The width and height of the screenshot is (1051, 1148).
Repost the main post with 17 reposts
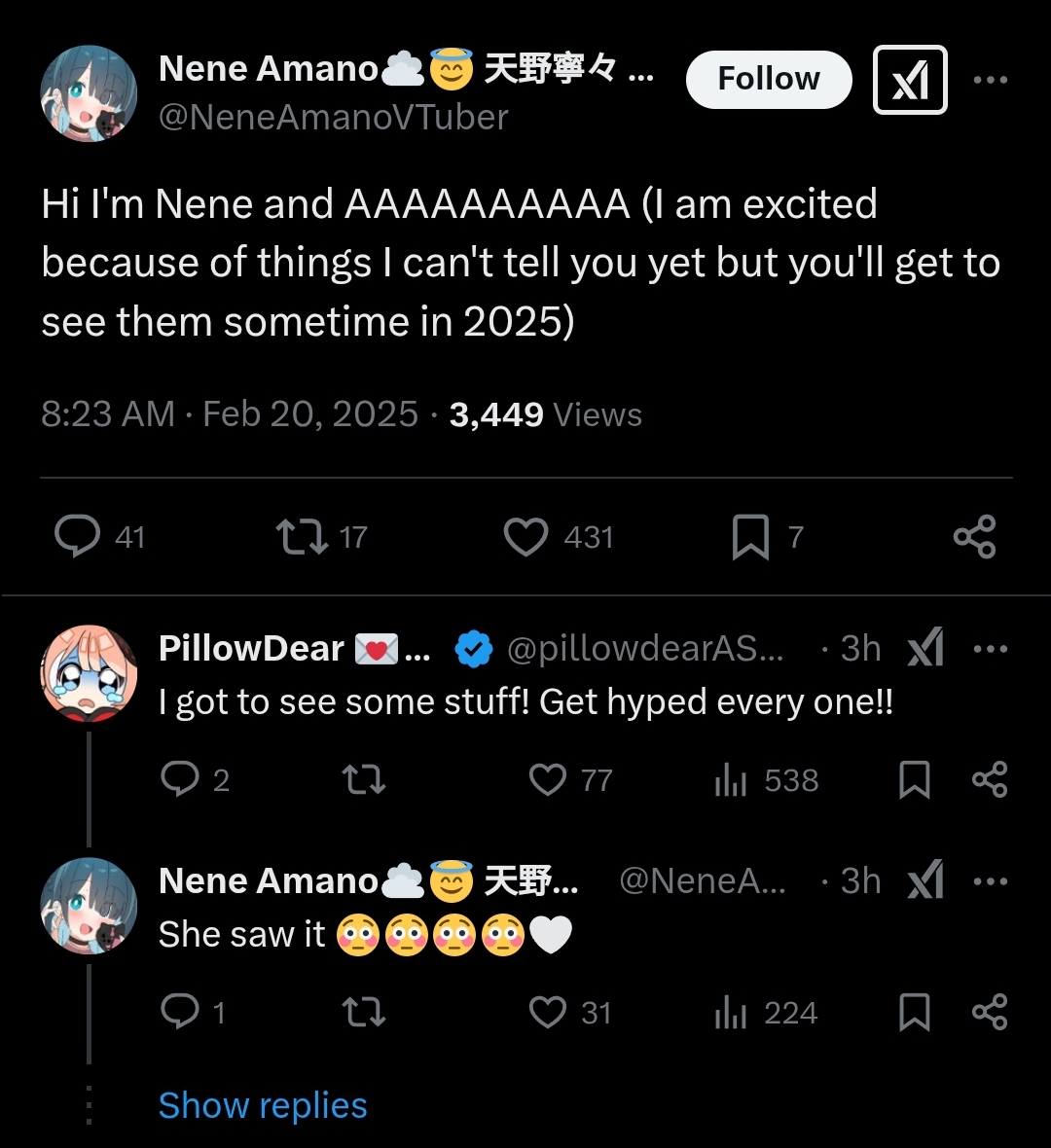[302, 536]
